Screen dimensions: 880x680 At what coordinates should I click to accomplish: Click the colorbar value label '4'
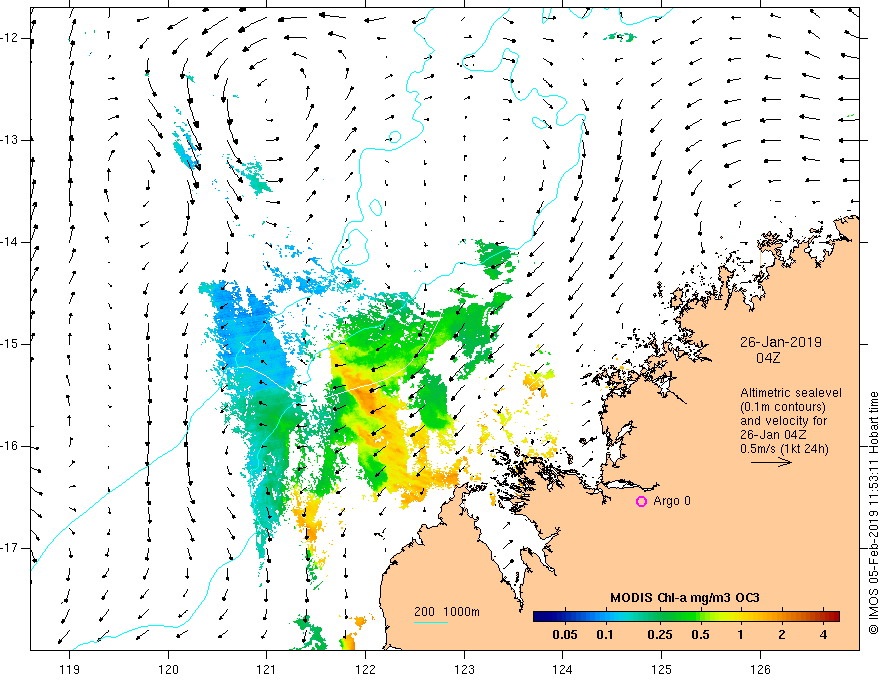coord(823,635)
